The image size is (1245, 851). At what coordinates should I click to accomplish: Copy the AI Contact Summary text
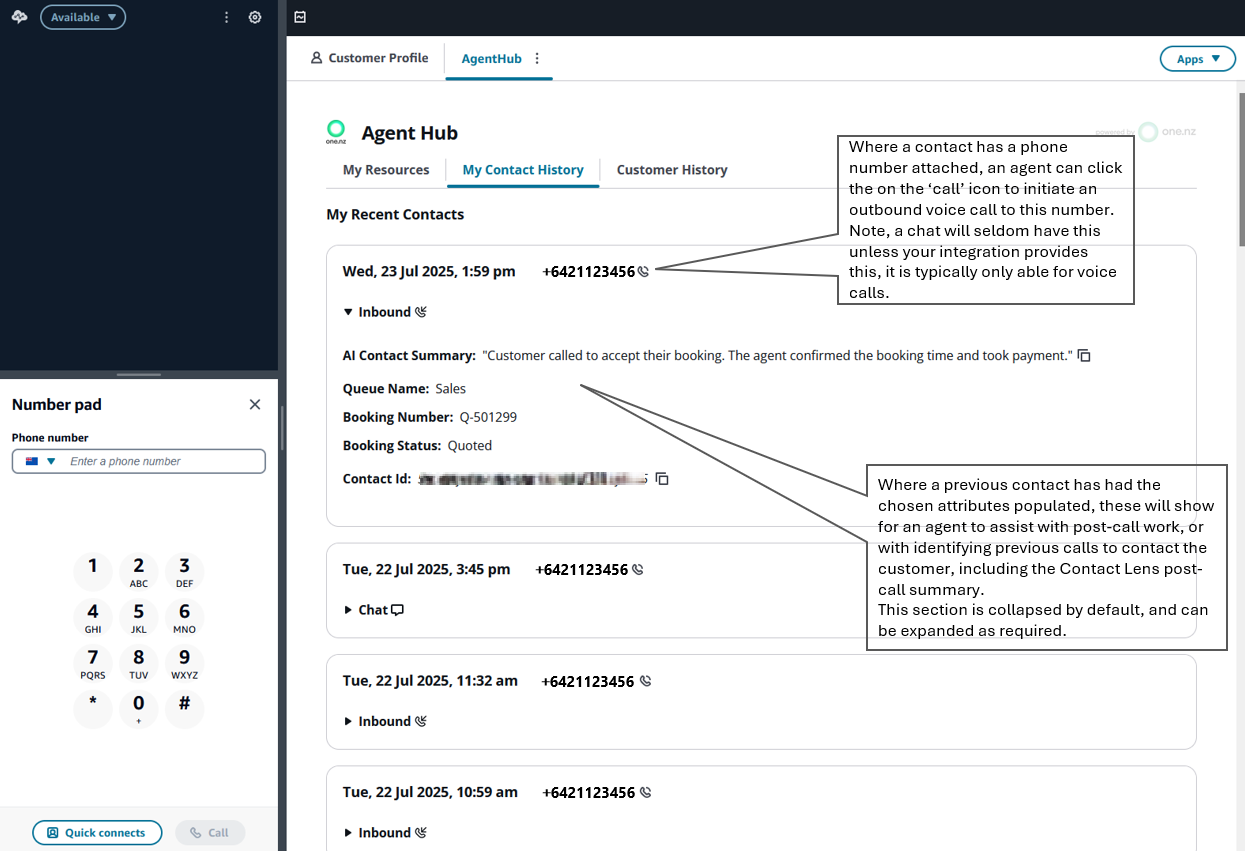click(1084, 356)
